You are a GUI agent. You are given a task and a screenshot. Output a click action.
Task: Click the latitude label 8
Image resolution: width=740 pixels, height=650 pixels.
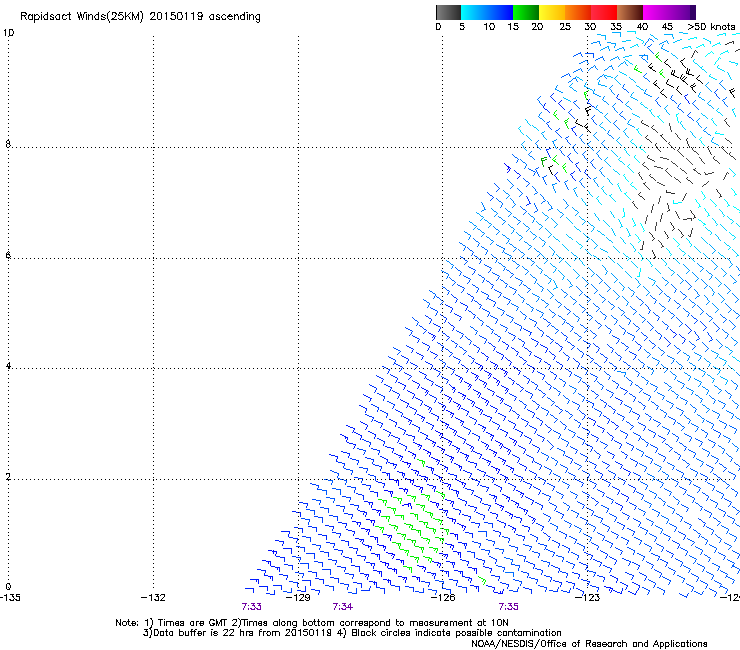tap(8, 144)
